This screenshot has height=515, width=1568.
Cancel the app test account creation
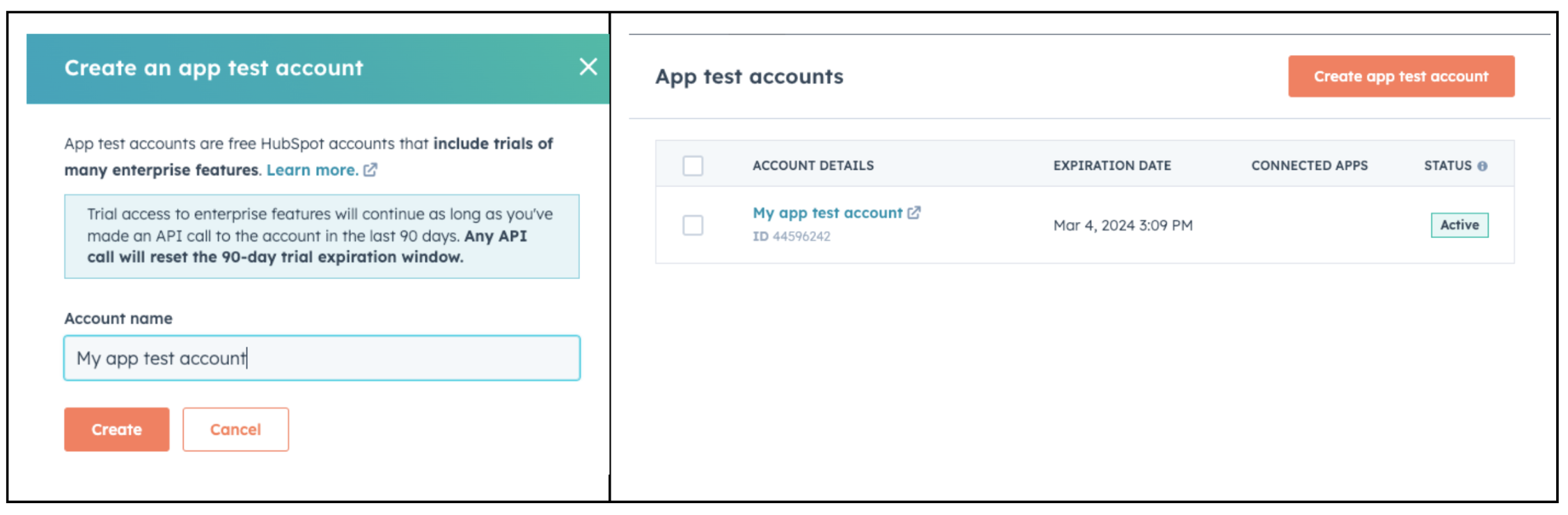tap(235, 429)
